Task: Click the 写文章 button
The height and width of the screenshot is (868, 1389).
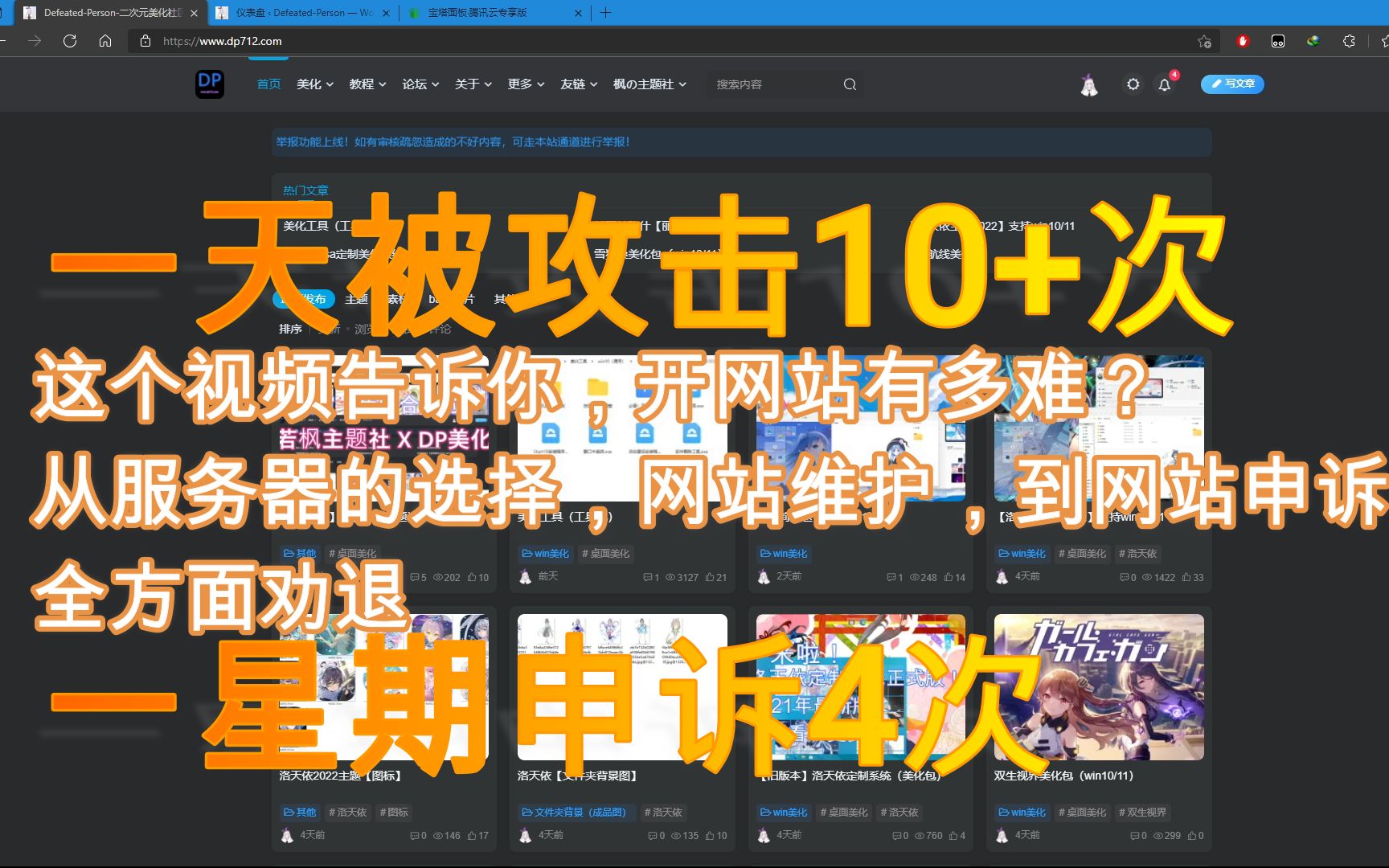Action: coord(1232,84)
